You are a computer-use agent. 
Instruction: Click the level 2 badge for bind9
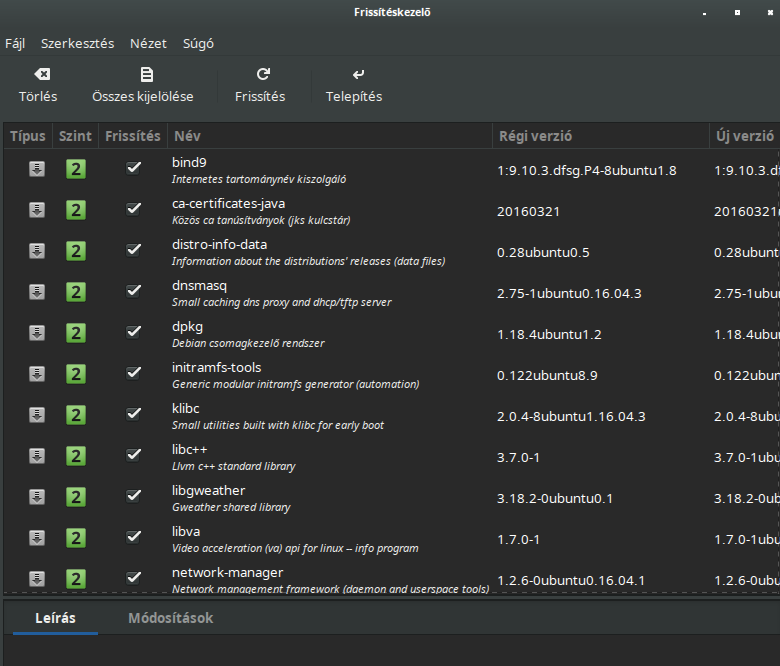76,169
